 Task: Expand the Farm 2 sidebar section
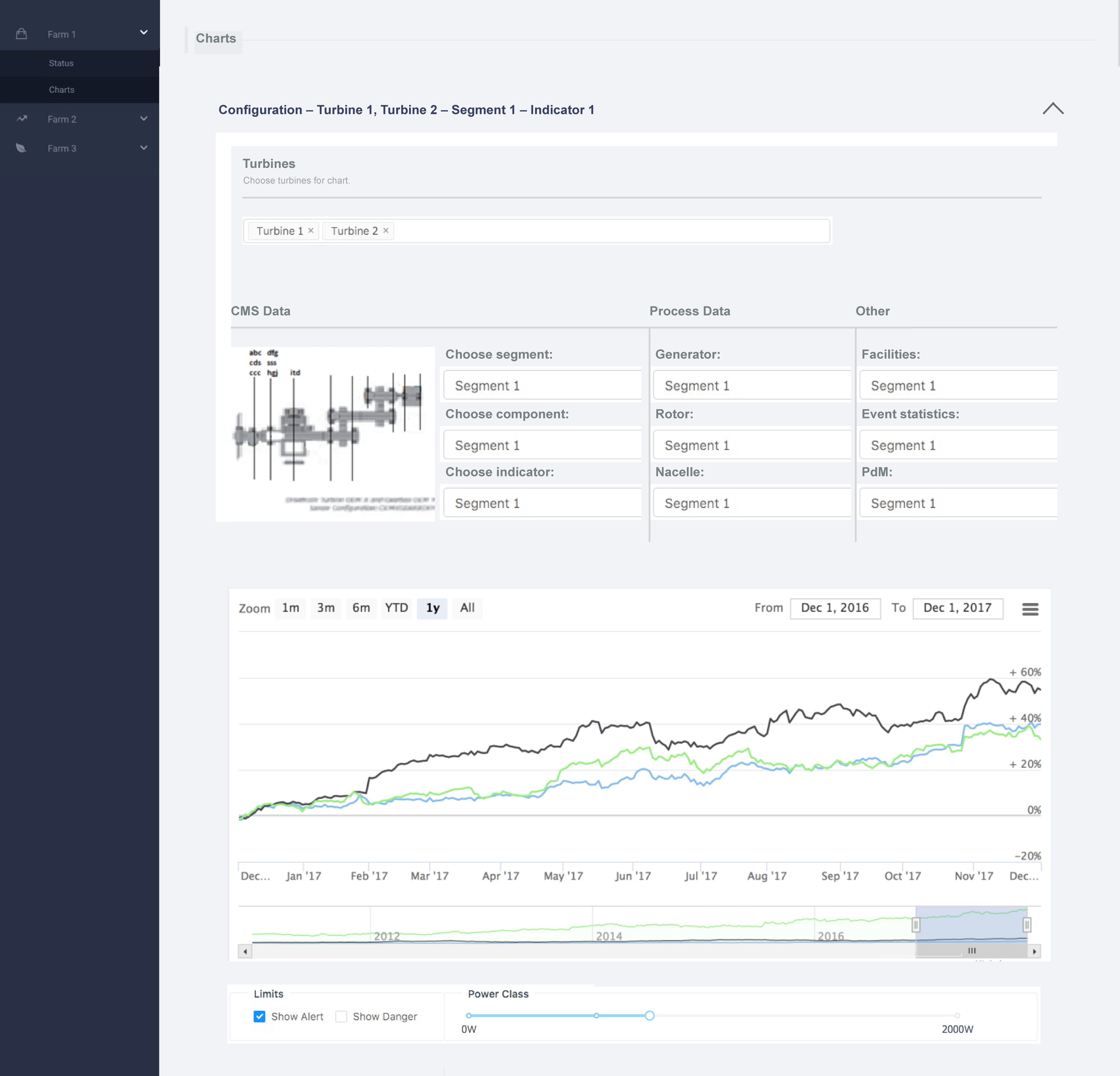tap(143, 119)
